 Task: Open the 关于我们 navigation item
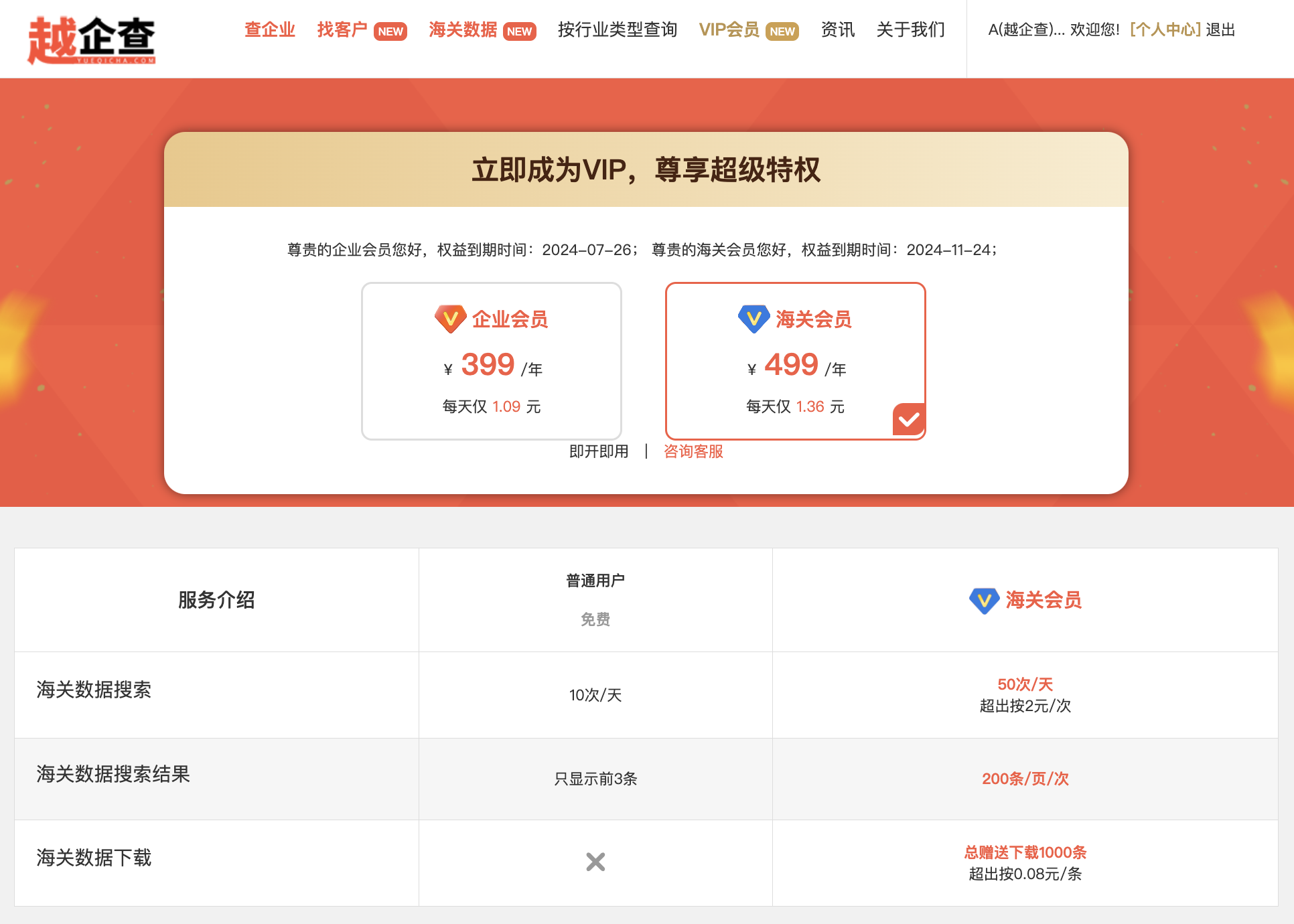pos(911,29)
